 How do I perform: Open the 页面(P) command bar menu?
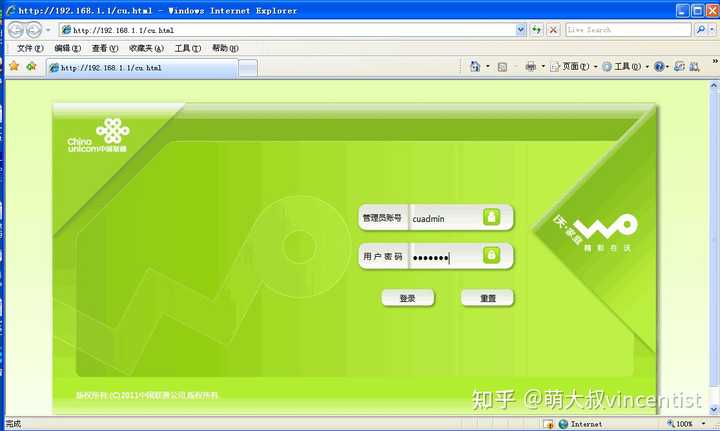(574, 67)
